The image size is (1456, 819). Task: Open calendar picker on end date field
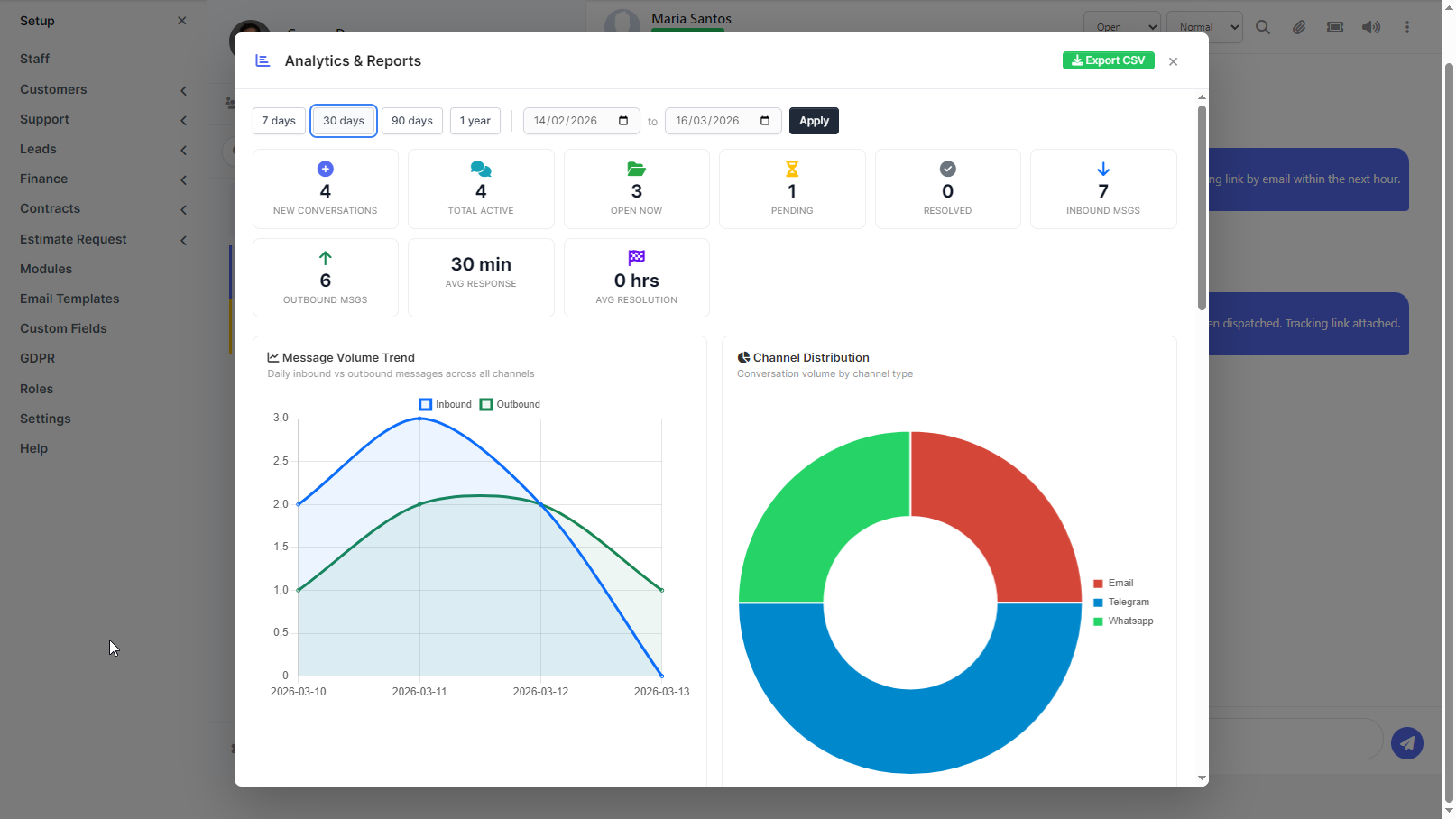765,121
